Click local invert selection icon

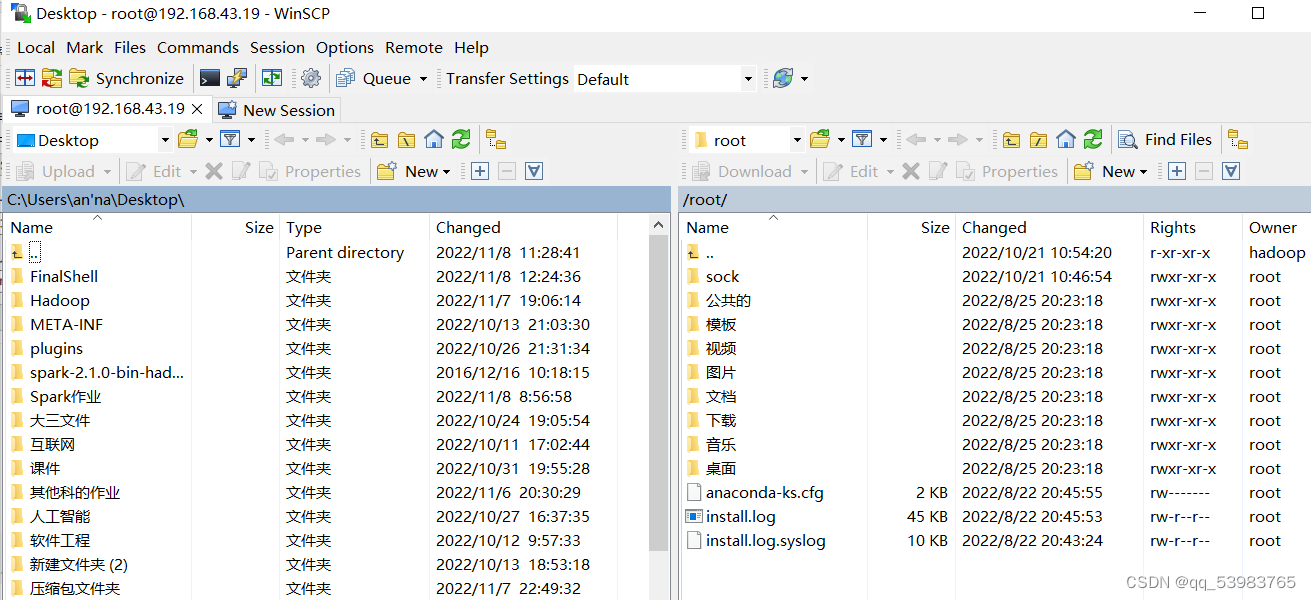pos(534,171)
